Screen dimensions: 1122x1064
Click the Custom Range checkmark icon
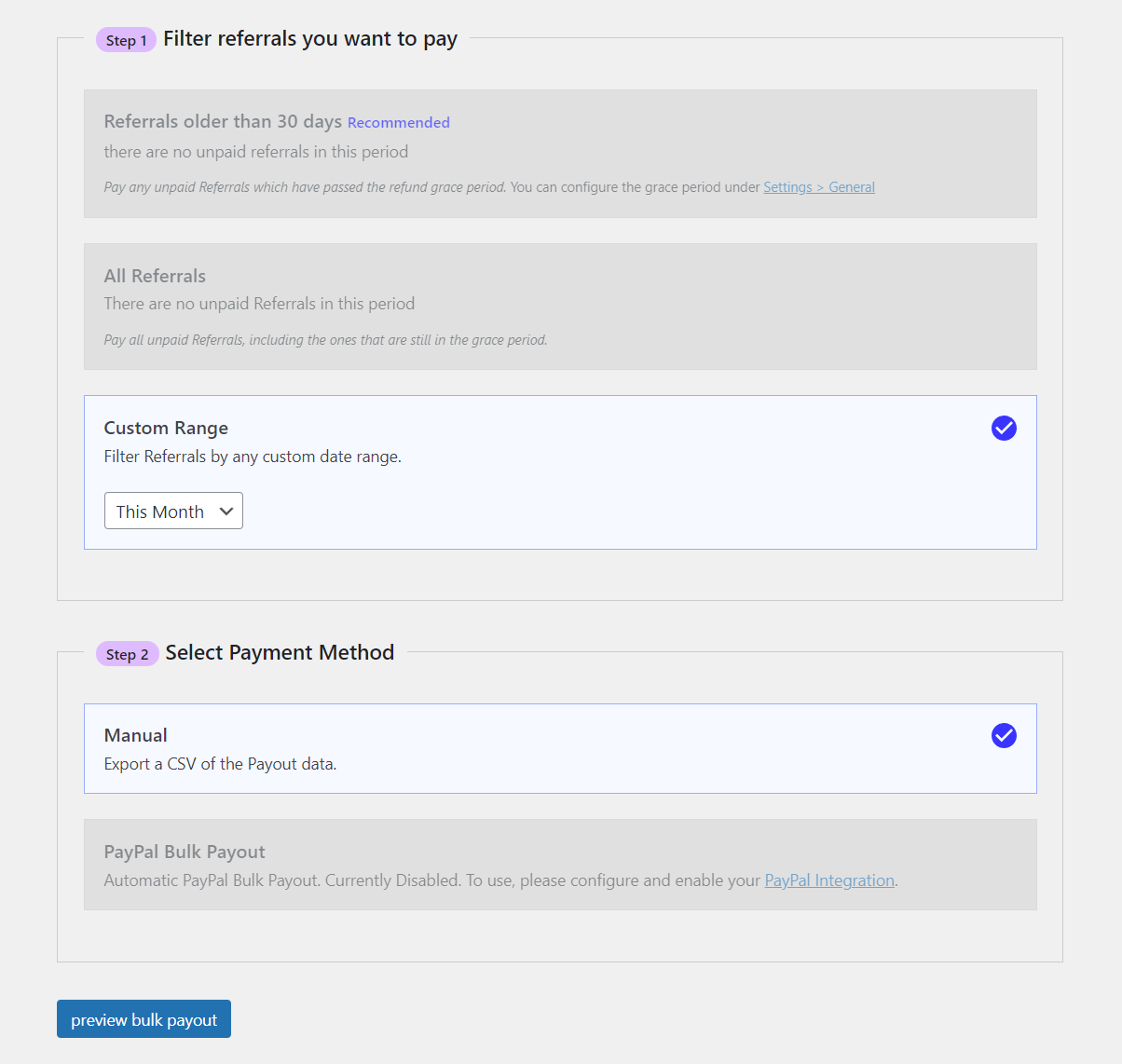tap(1004, 429)
